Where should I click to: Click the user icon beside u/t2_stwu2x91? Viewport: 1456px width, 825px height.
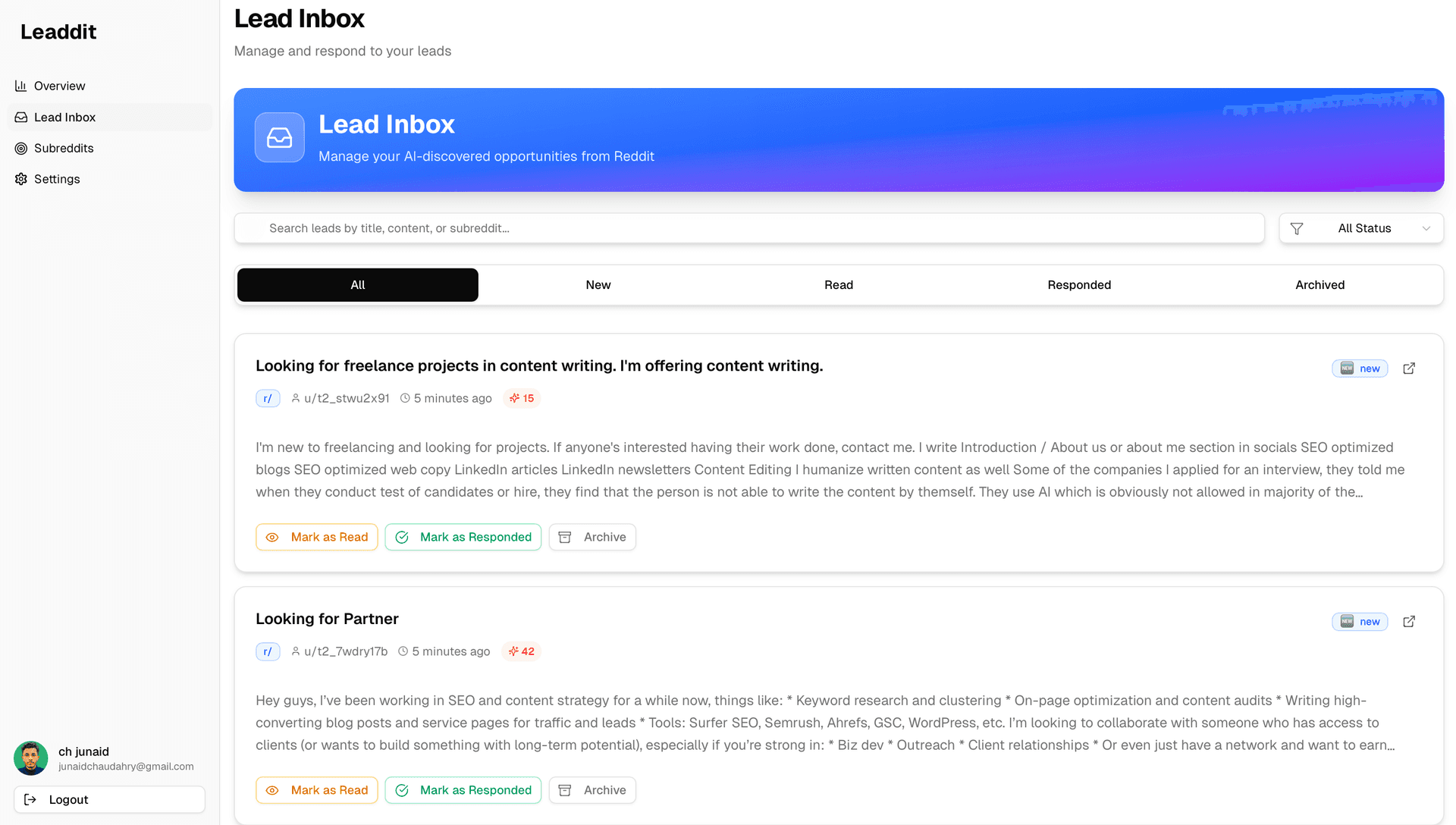pyautogui.click(x=295, y=398)
